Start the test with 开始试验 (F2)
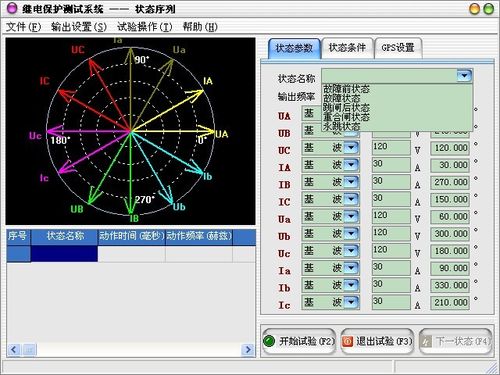This screenshot has height=375, width=500. click(x=299, y=341)
